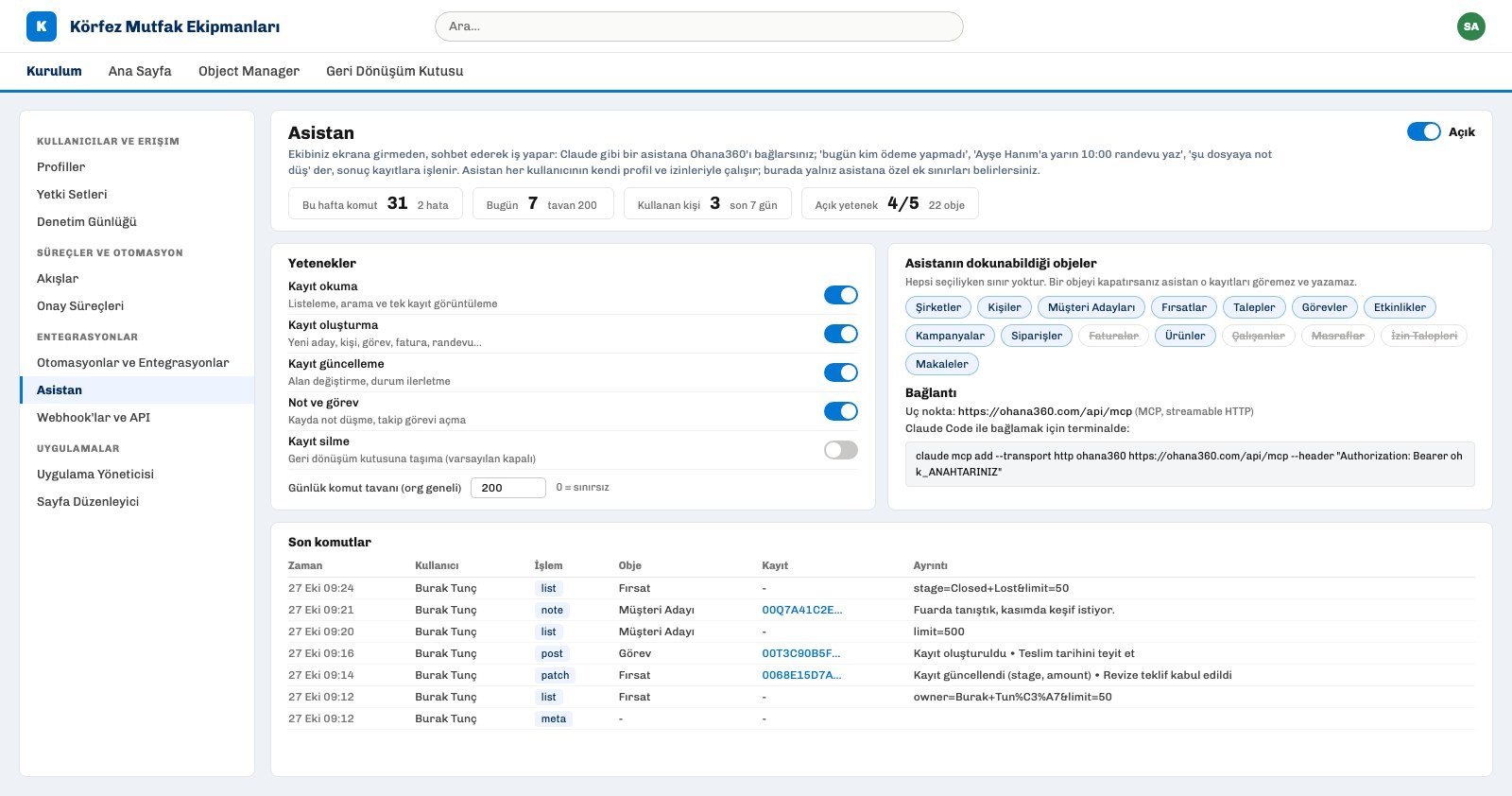Open Webhook'lar ve API page
The height and width of the screenshot is (796, 1512).
[x=137, y=418]
